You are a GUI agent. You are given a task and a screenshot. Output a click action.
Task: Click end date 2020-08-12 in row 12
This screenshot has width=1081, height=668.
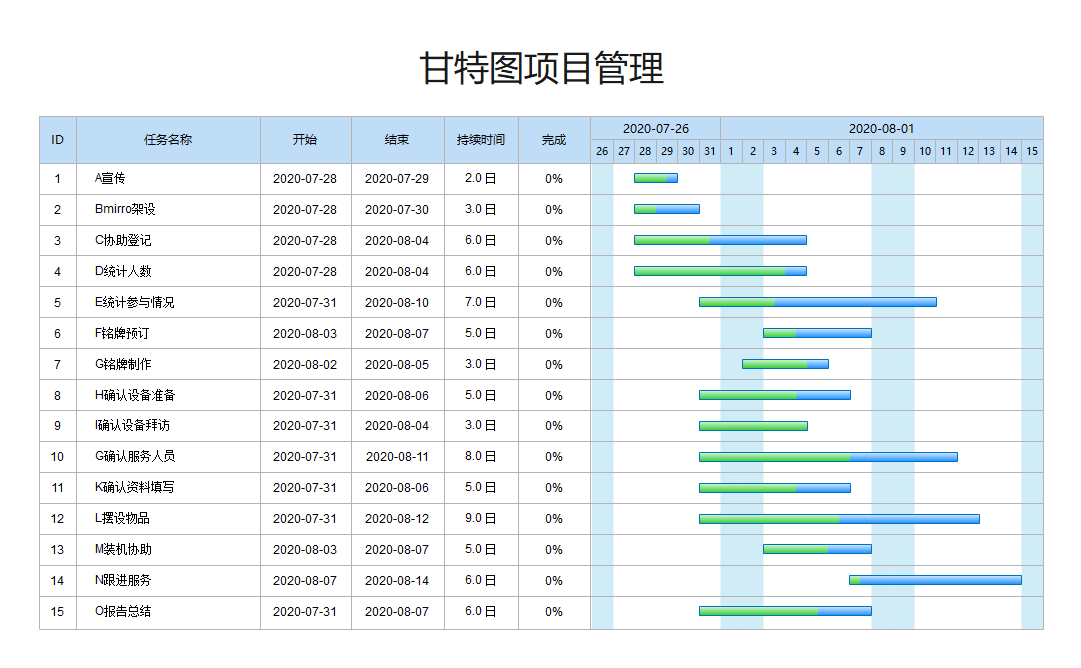click(397, 518)
